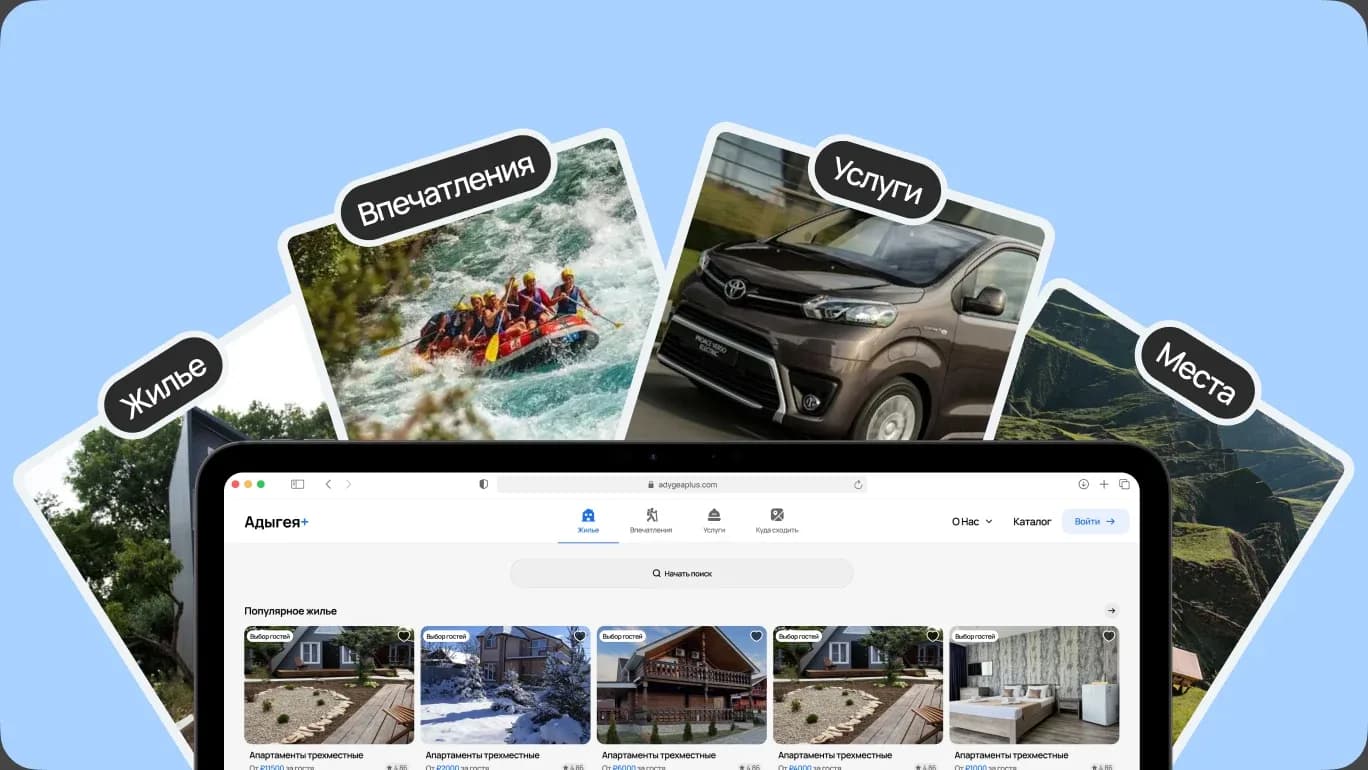Go back to the previous page
This screenshot has width=1368, height=770.
(x=328, y=484)
